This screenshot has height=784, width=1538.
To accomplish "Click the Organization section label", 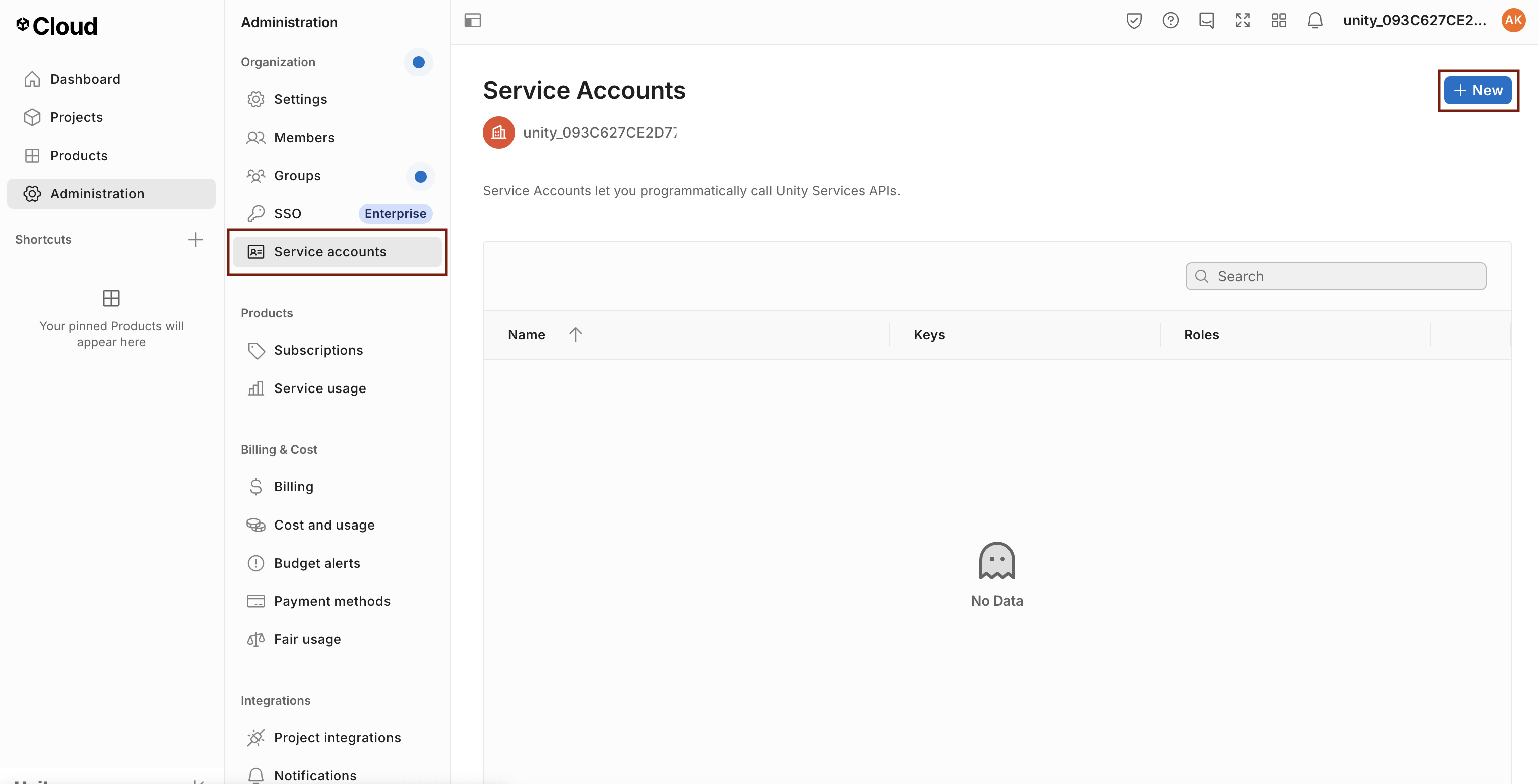I will [278, 62].
